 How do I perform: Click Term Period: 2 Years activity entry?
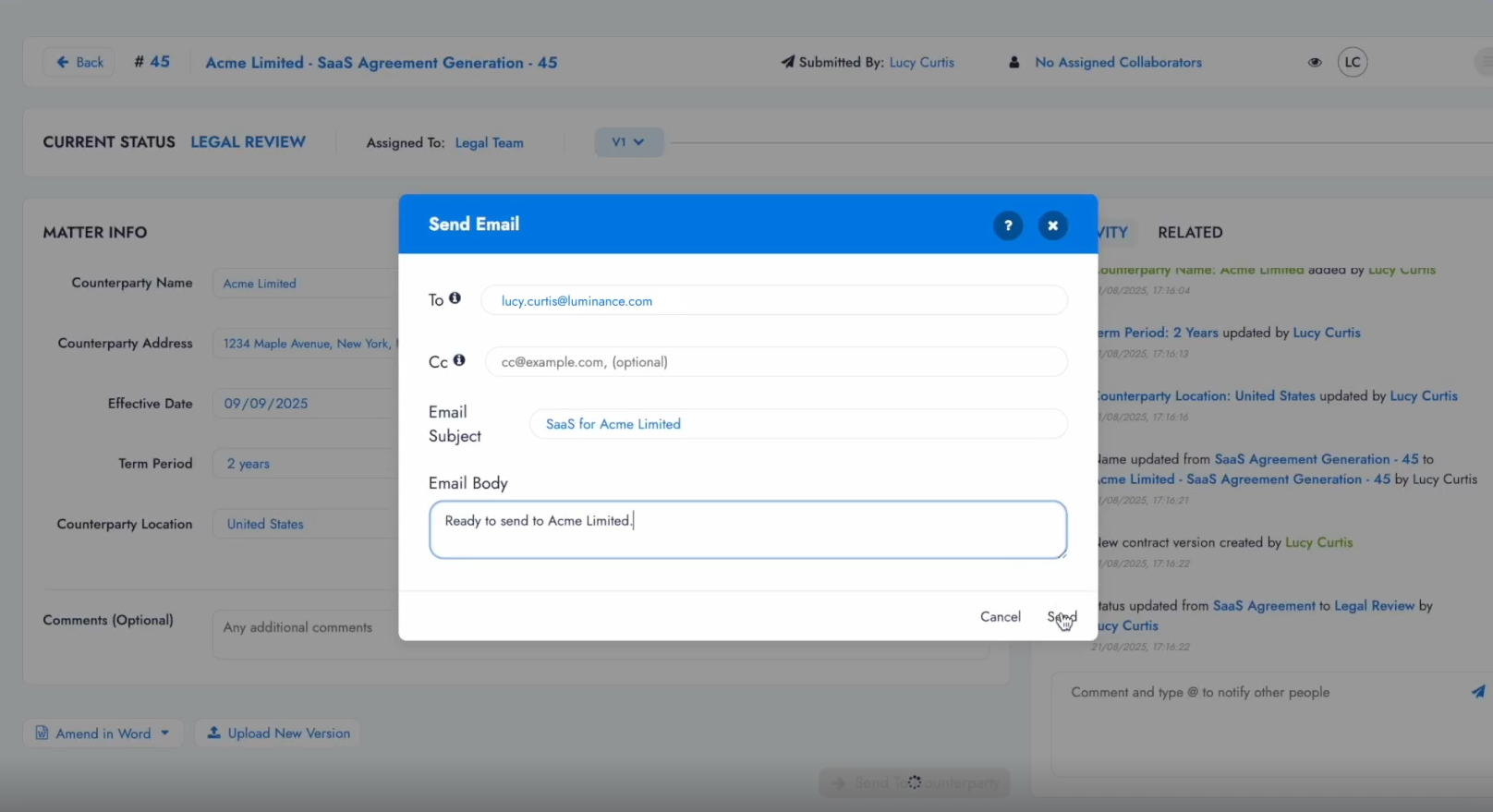1229,333
